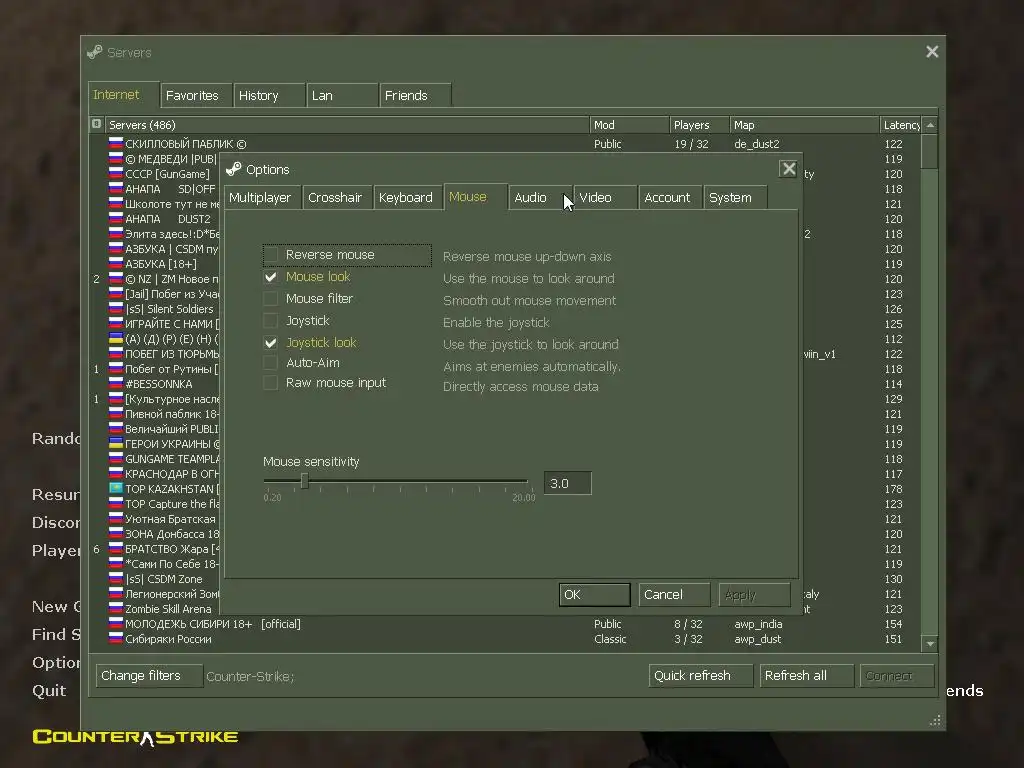The height and width of the screenshot is (768, 1024).
Task: Untick the Joystick look checkbox
Action: coord(270,342)
